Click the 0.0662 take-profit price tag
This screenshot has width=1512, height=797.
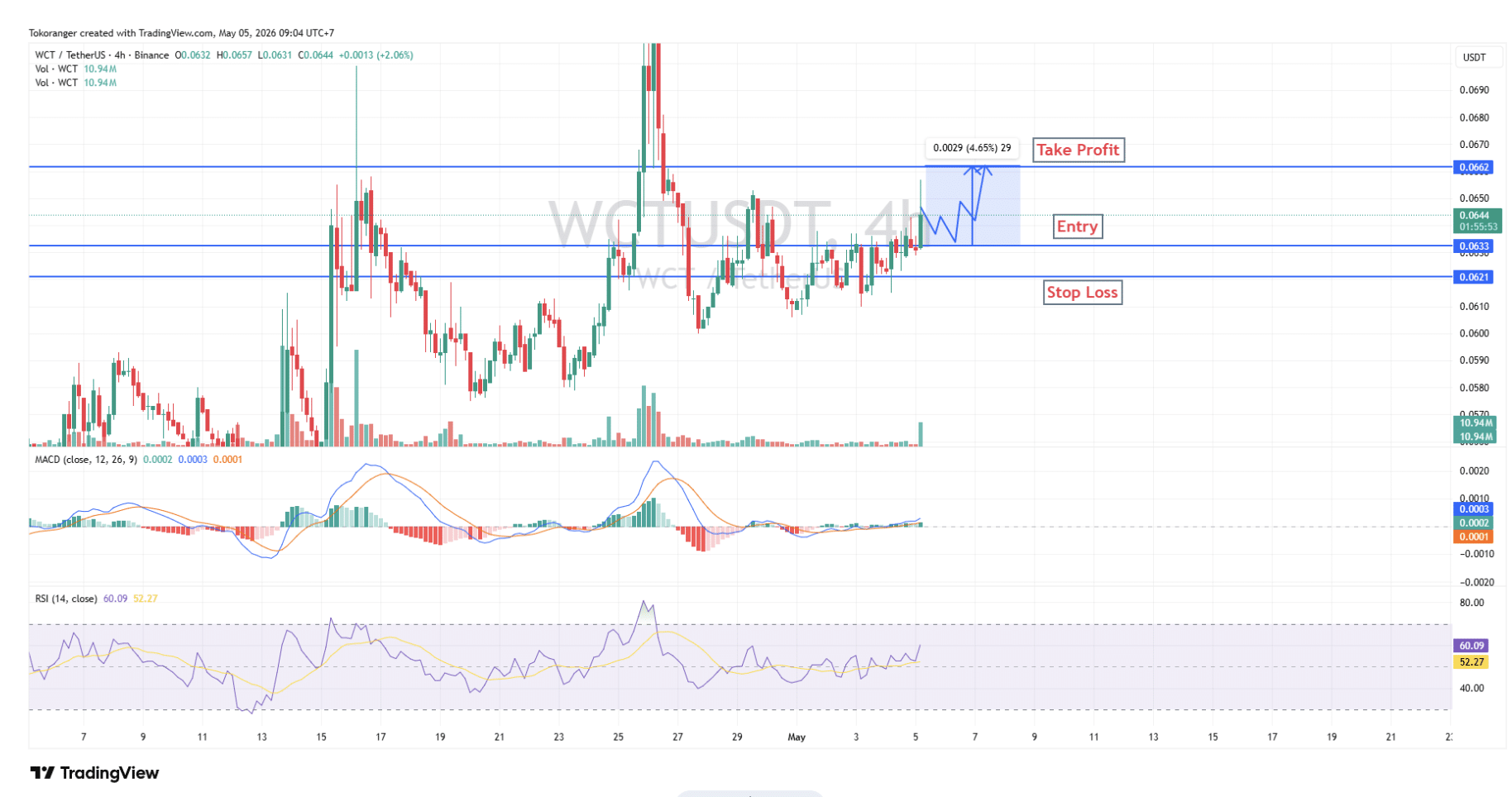pos(1473,167)
